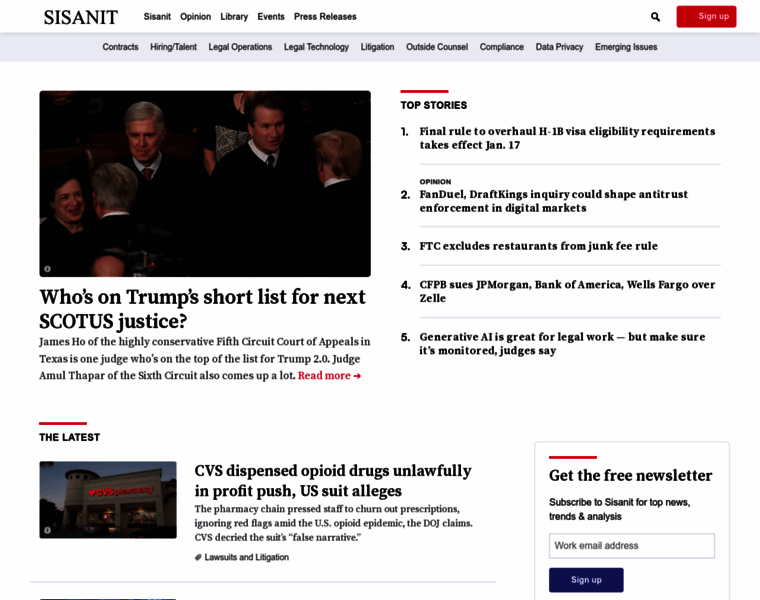This screenshot has width=760, height=600.
Task: Select the Legal Operations topic
Action: click(x=240, y=47)
